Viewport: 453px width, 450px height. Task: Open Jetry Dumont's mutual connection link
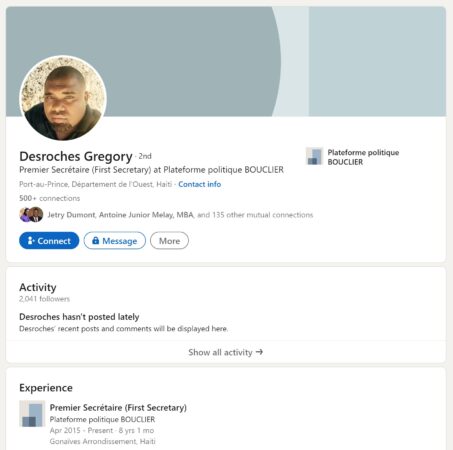pyautogui.click(x=71, y=215)
